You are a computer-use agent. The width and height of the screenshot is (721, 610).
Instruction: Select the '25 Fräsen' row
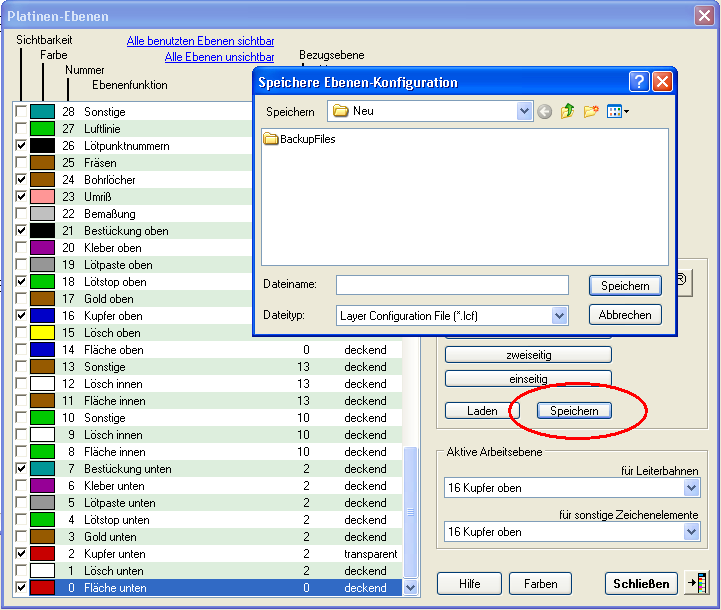133,162
